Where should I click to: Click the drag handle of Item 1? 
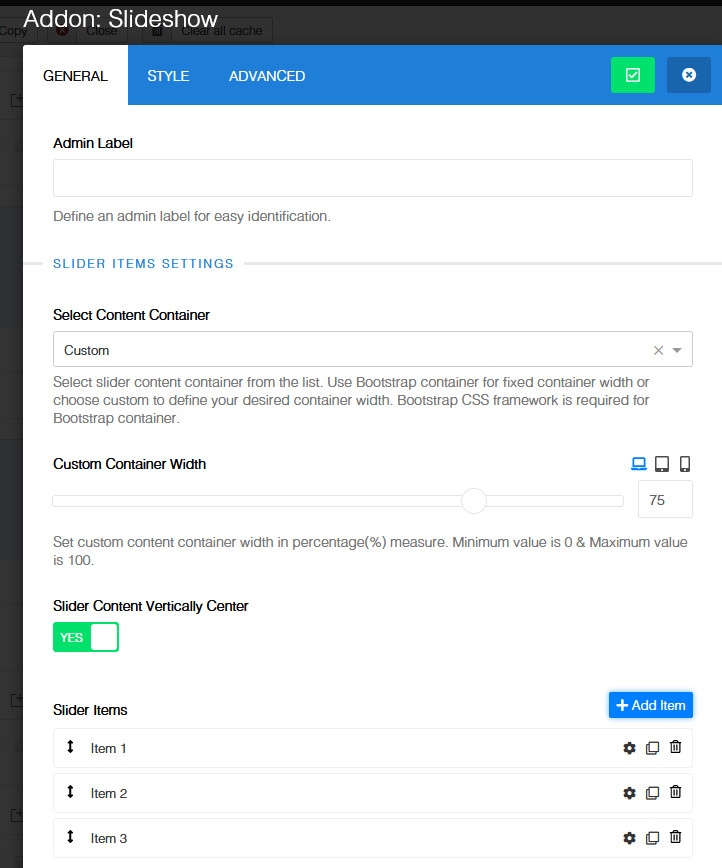[x=70, y=747]
